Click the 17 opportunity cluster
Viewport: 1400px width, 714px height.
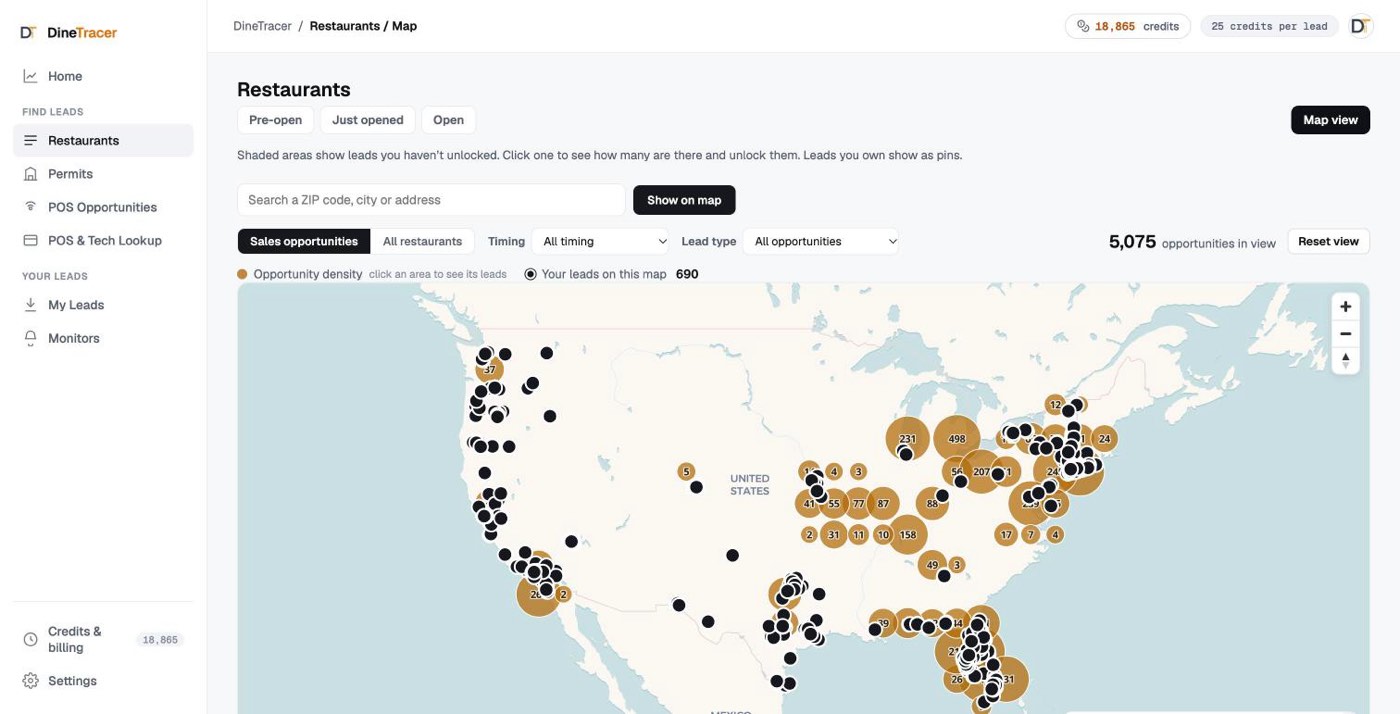[x=1006, y=535]
